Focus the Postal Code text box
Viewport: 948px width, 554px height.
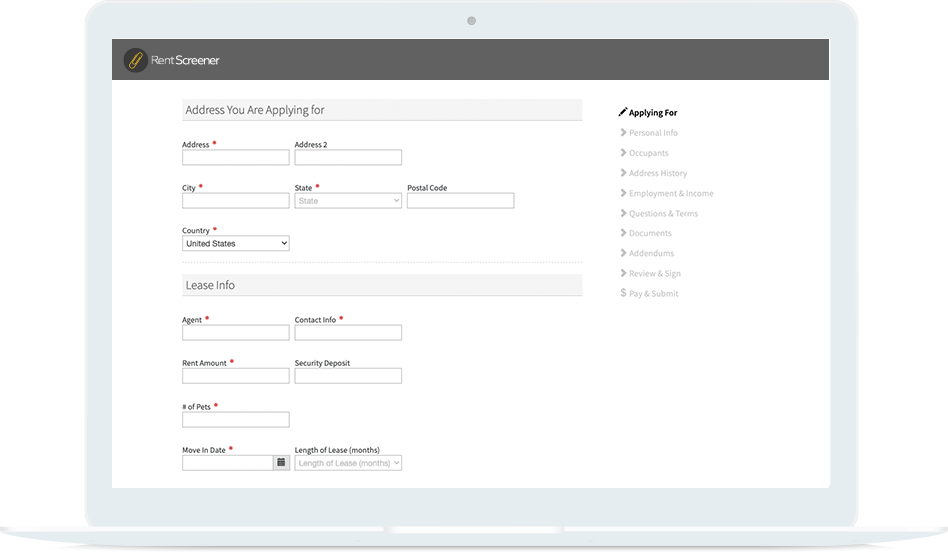460,201
